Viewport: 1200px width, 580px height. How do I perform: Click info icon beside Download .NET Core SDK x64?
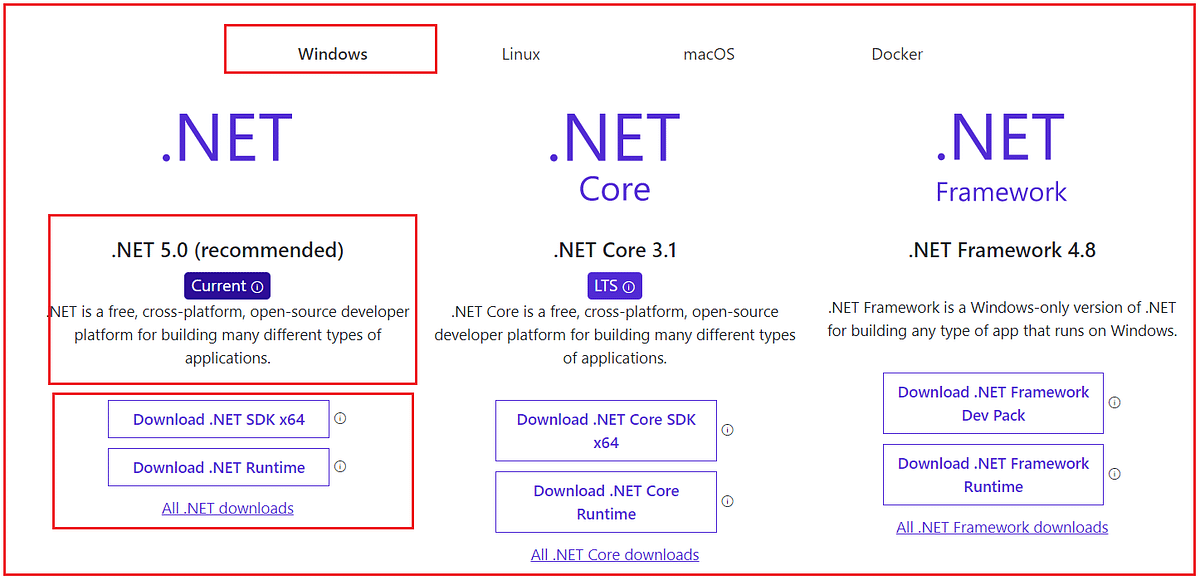click(x=727, y=430)
